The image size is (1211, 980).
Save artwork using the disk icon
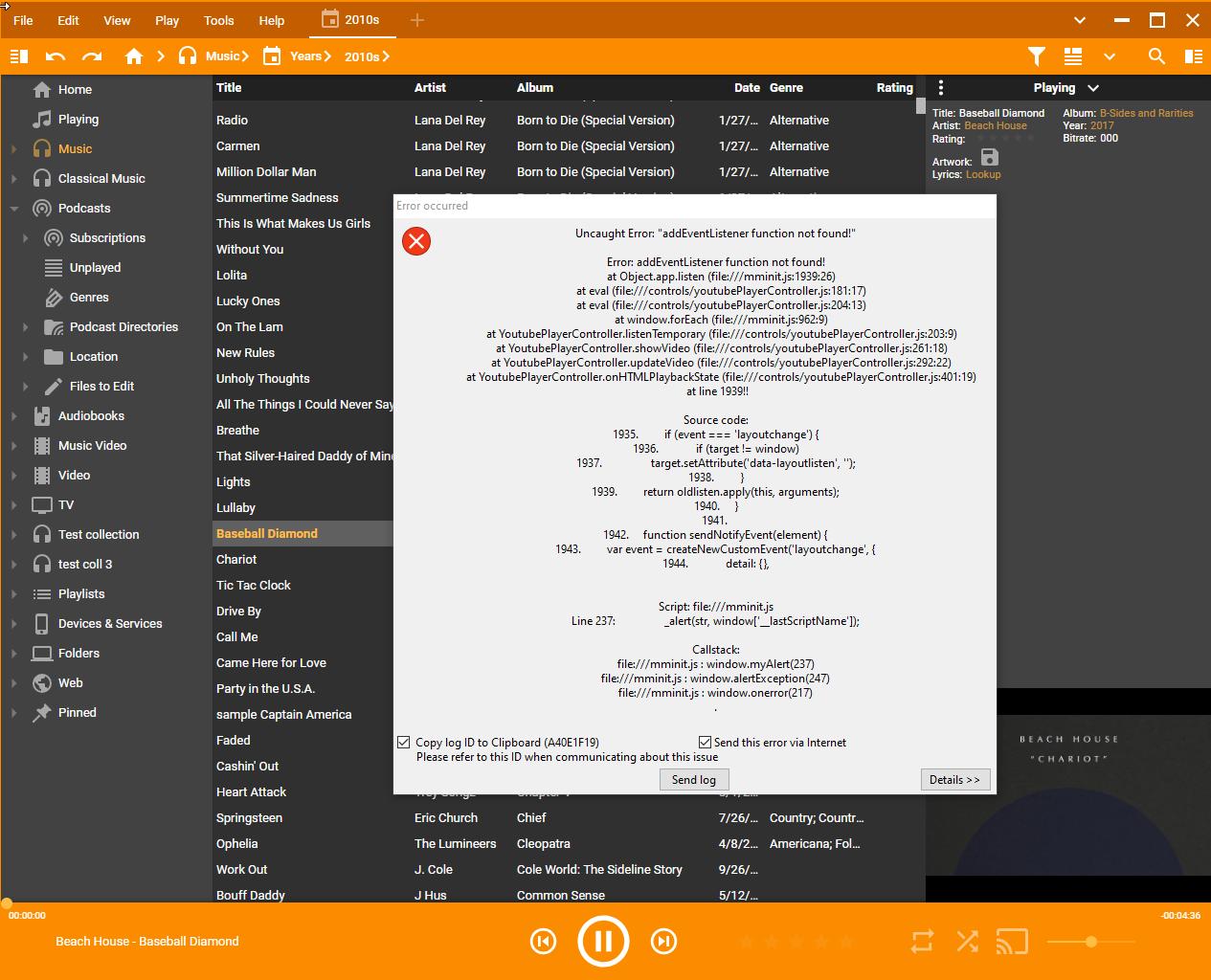pyautogui.click(x=990, y=158)
